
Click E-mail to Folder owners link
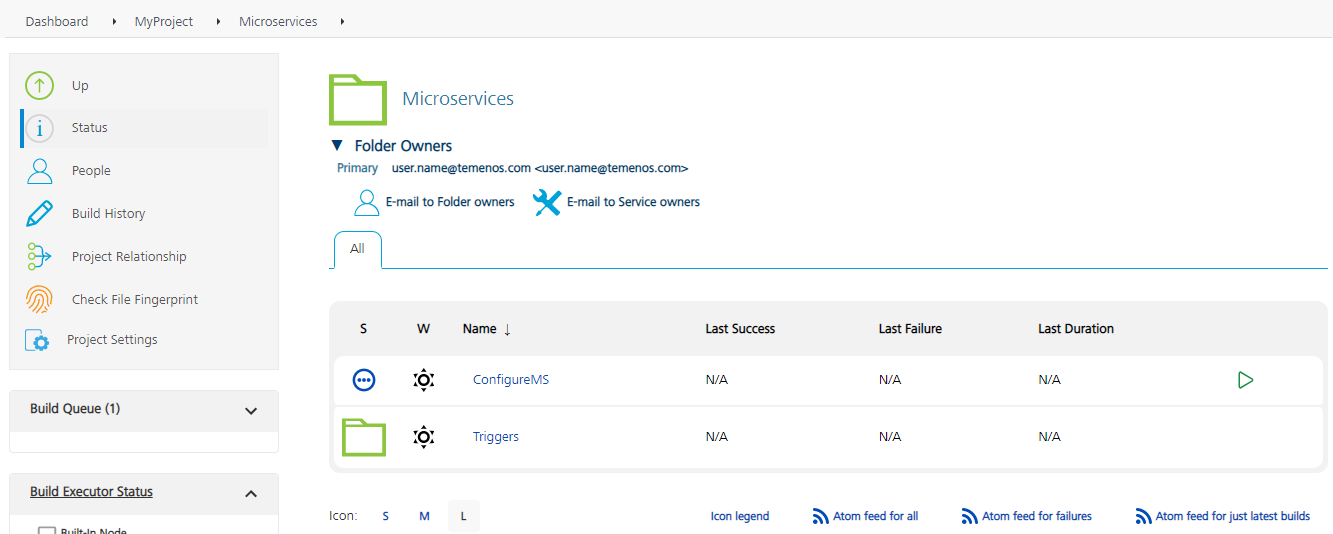coord(449,202)
